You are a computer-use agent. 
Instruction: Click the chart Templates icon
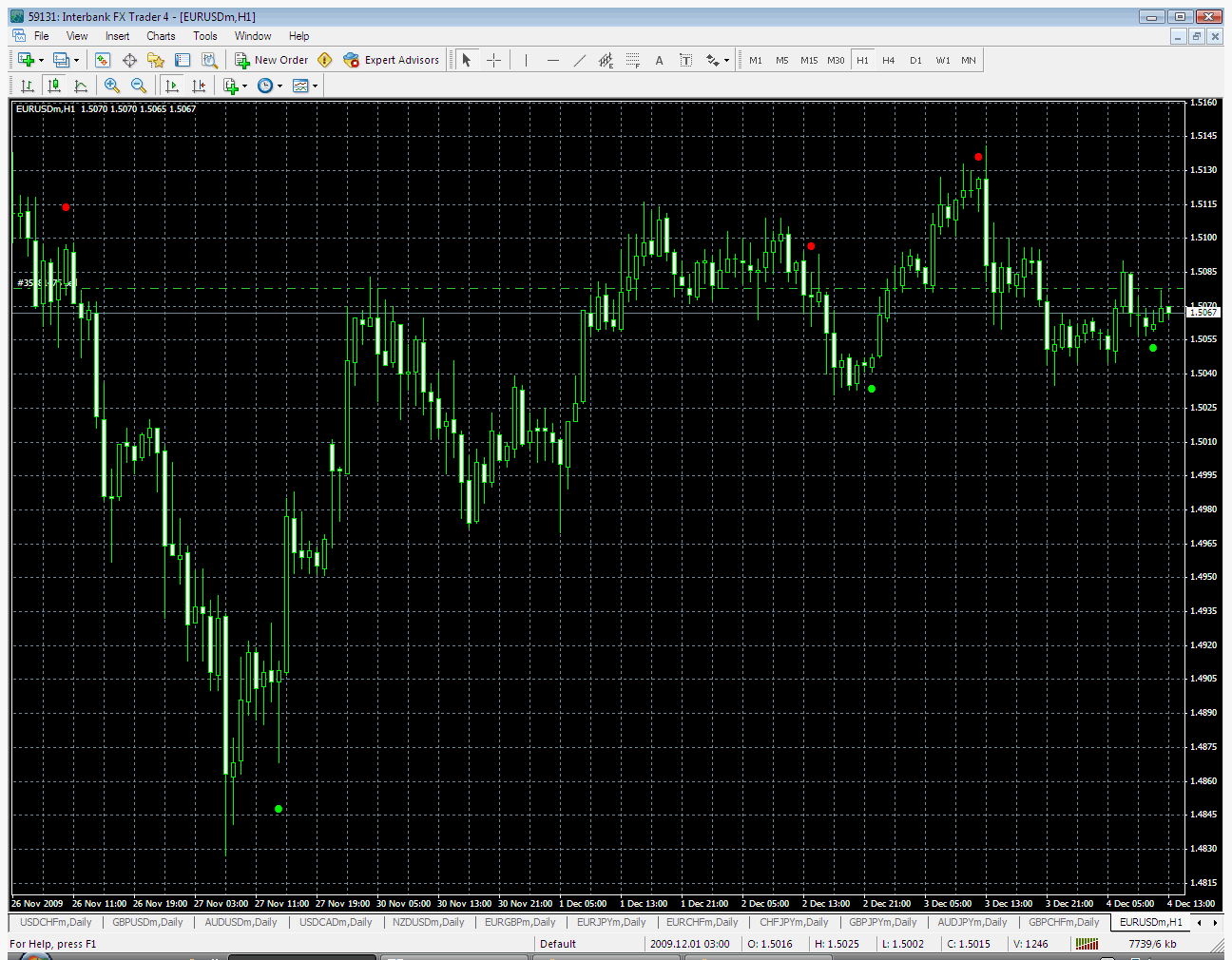tap(300, 86)
